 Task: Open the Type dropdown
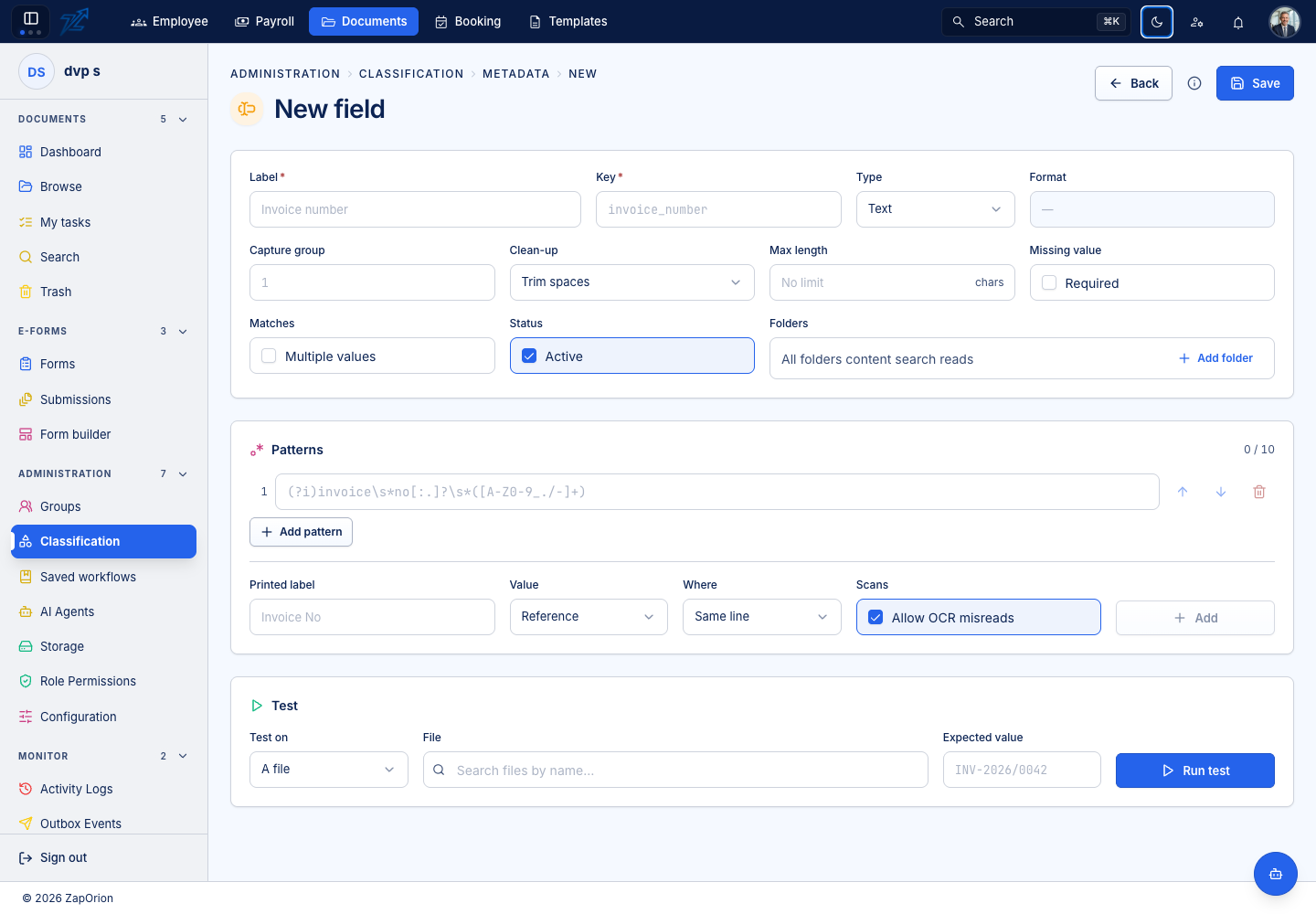tap(935, 209)
